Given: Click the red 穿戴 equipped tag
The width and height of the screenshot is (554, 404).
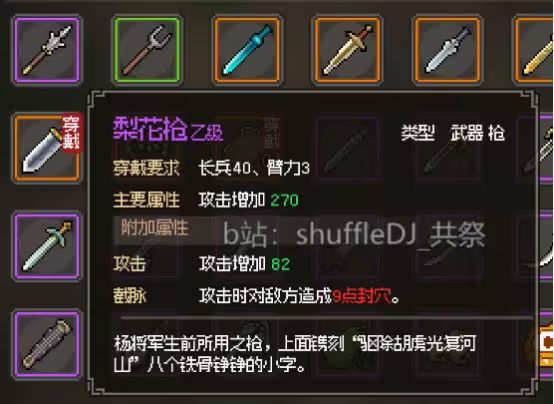Looking at the screenshot, I should coord(71,132).
